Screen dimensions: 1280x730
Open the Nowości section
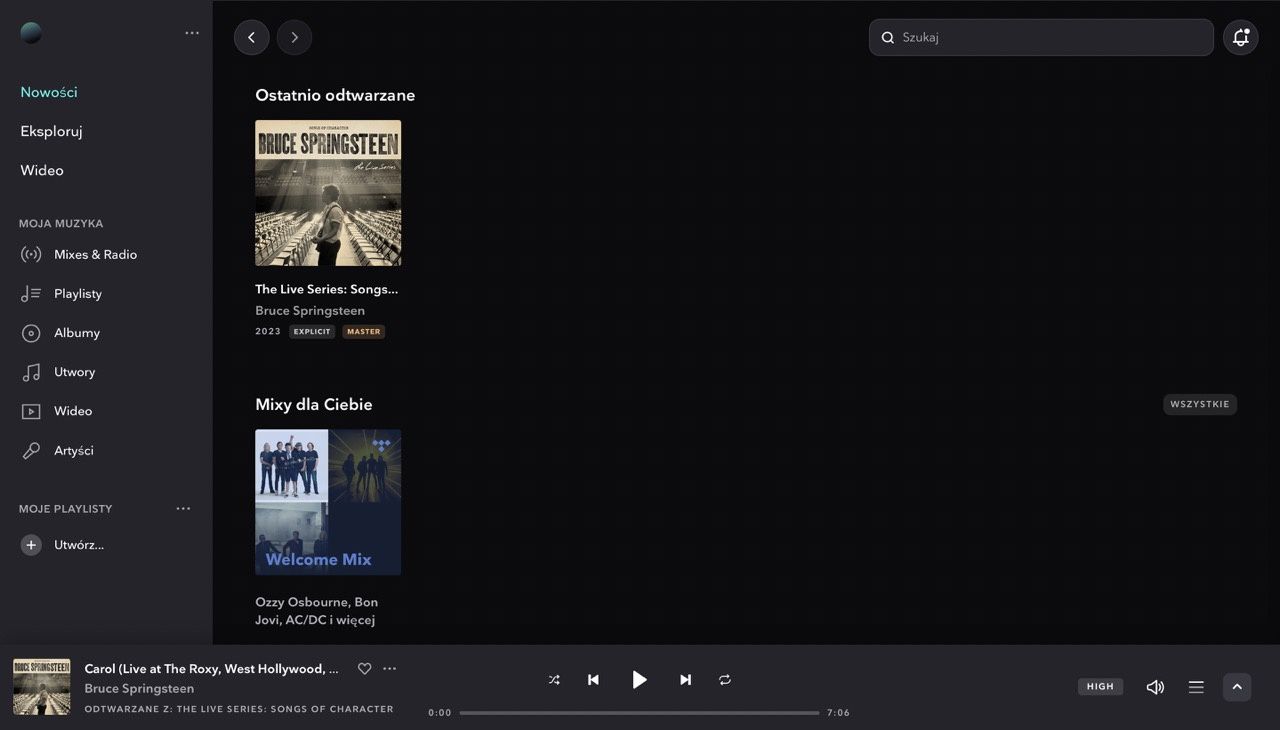49,92
